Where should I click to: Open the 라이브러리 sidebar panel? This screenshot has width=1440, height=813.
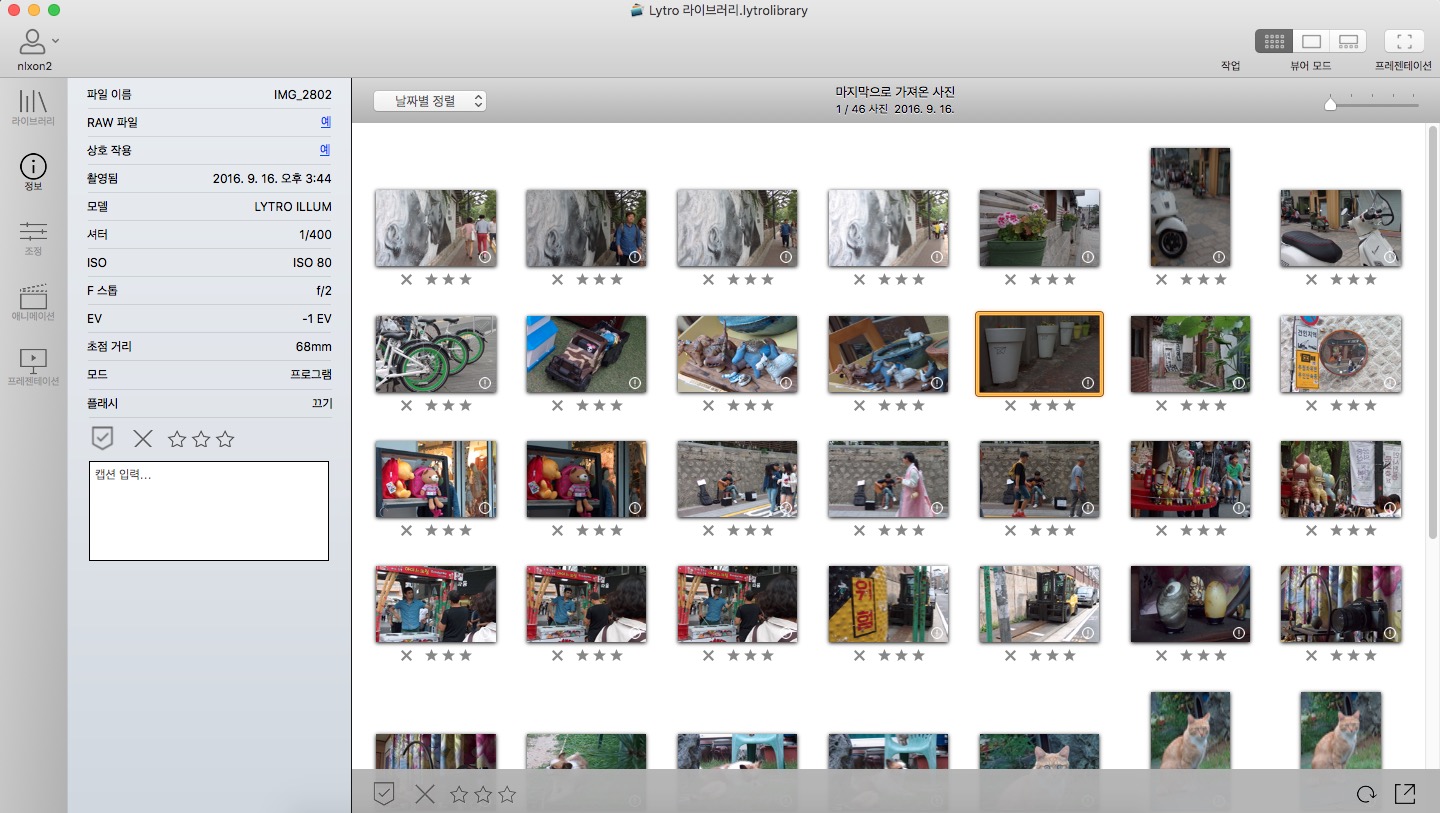pos(33,107)
